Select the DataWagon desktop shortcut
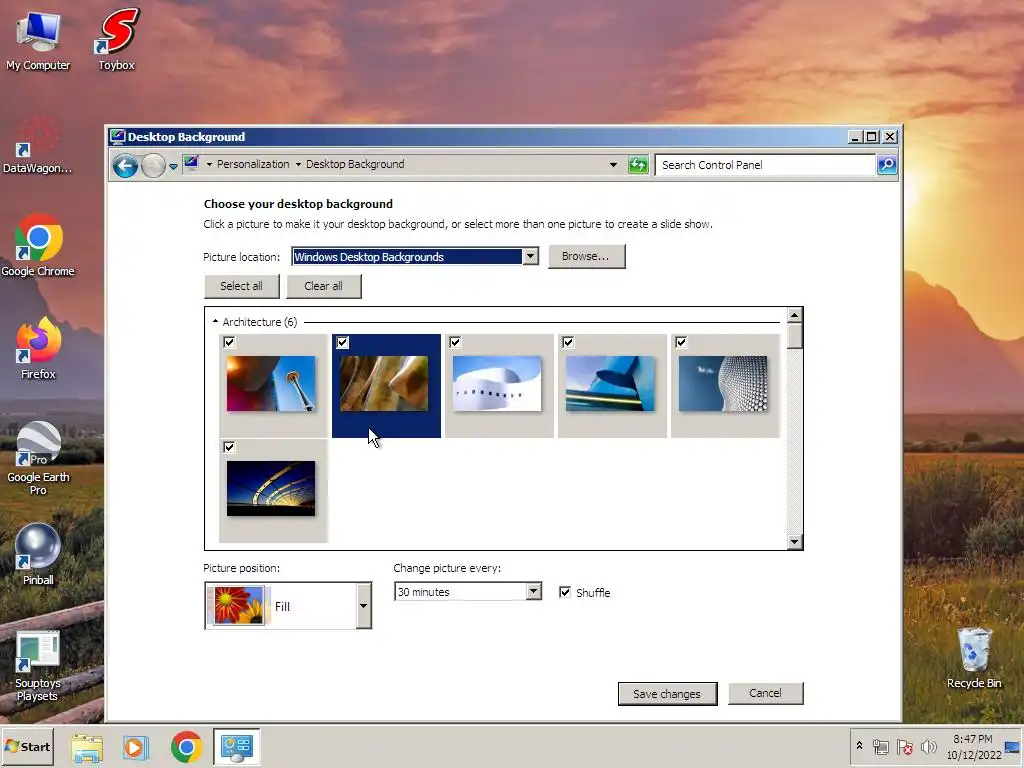The image size is (1024, 768). pyautogui.click(x=37, y=145)
